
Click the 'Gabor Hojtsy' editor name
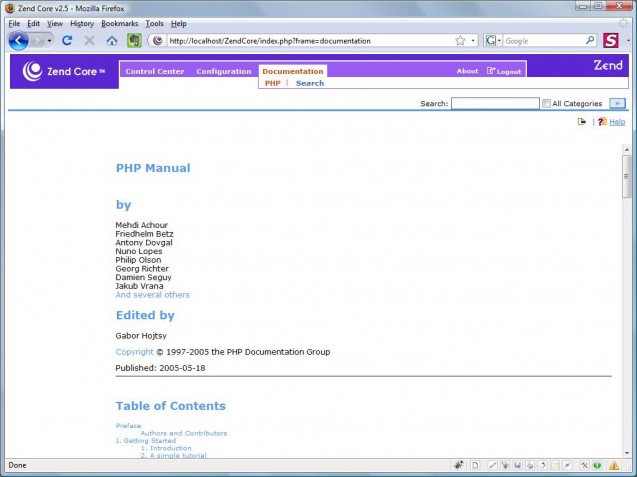[141, 336]
